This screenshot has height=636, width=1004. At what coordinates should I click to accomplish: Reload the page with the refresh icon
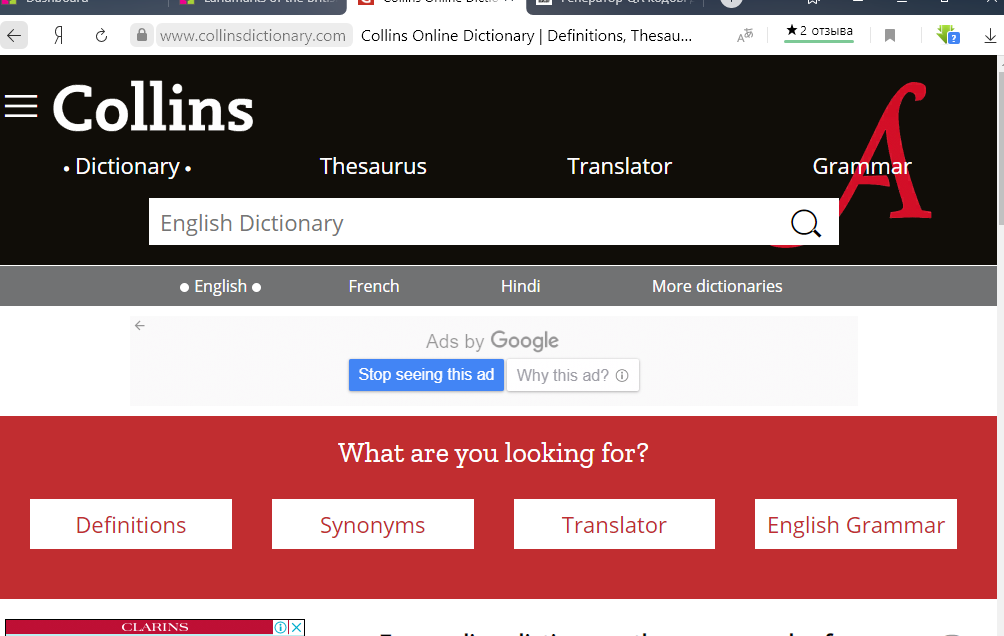[101, 36]
